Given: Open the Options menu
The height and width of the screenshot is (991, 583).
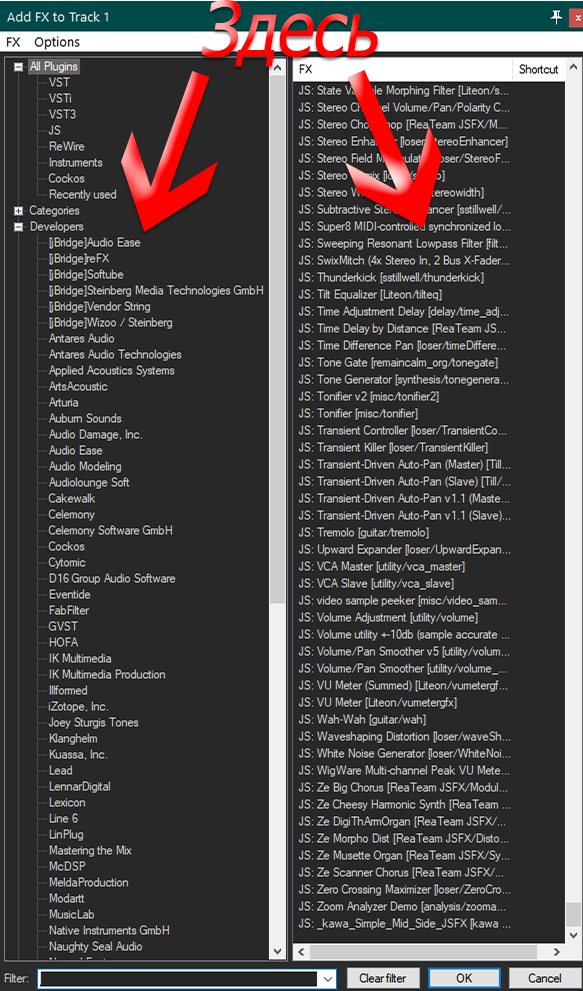Looking at the screenshot, I should click(57, 42).
